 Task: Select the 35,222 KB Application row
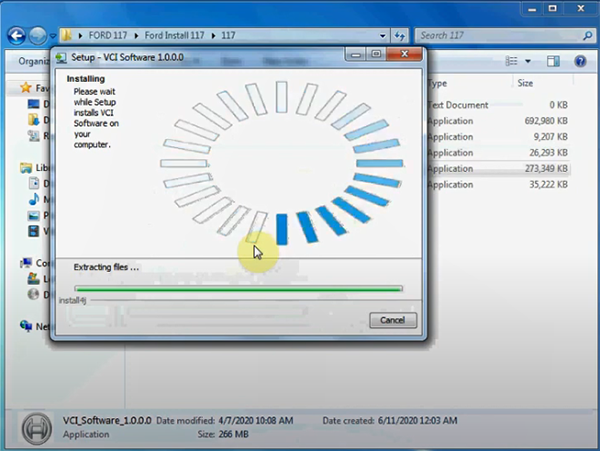click(497, 185)
